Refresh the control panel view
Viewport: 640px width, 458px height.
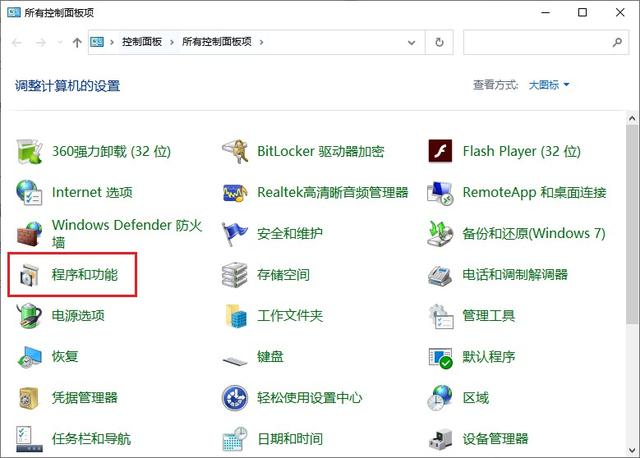439,42
